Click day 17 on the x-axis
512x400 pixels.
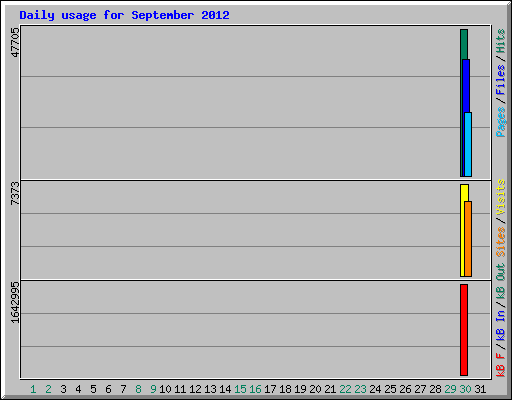coord(270,389)
